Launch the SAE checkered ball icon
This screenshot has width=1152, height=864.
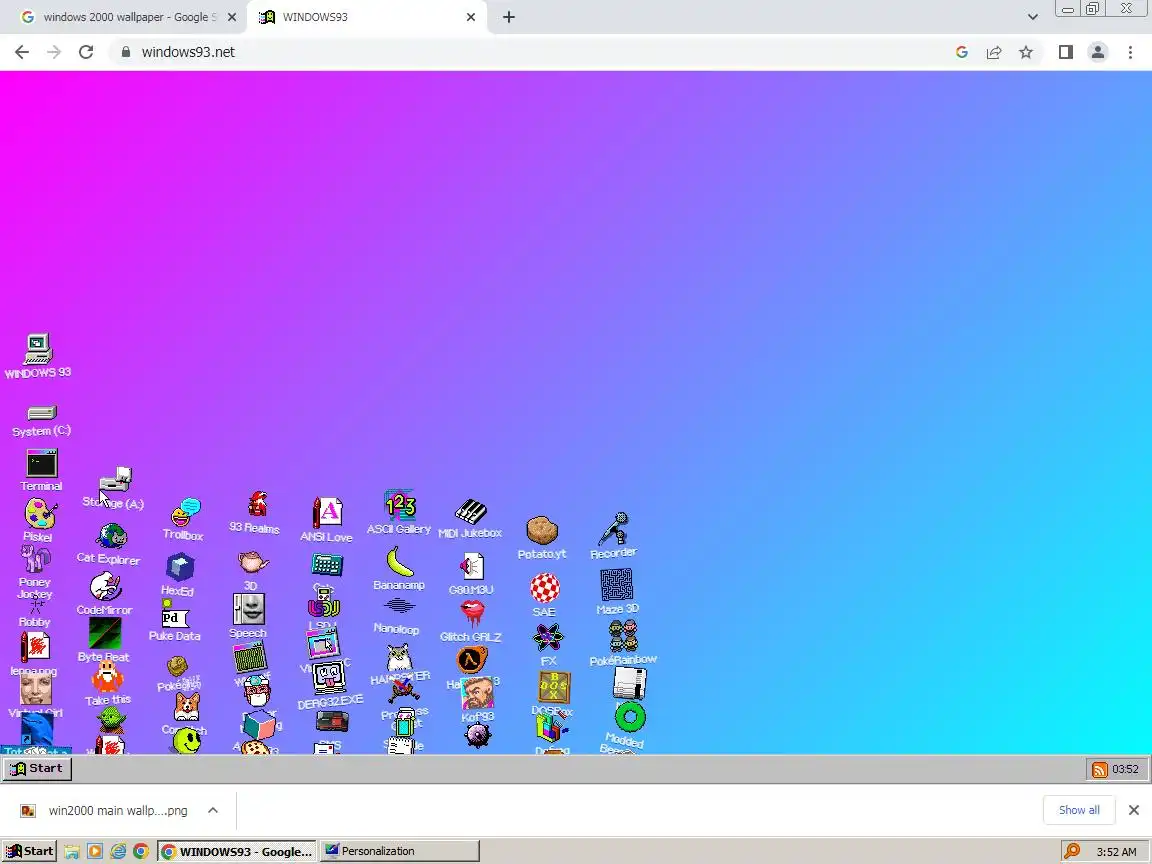[544, 588]
